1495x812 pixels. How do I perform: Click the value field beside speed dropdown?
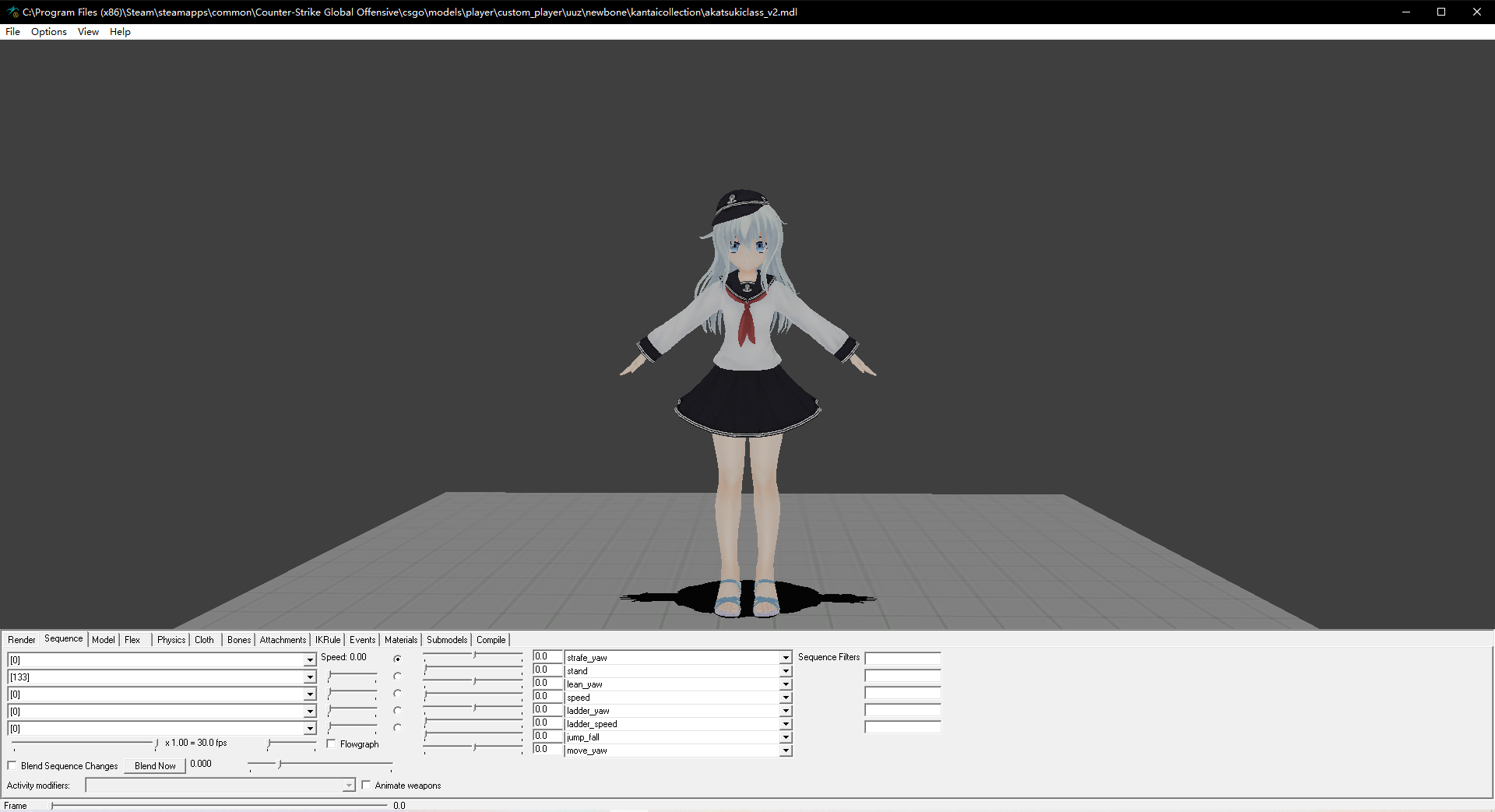coord(547,697)
